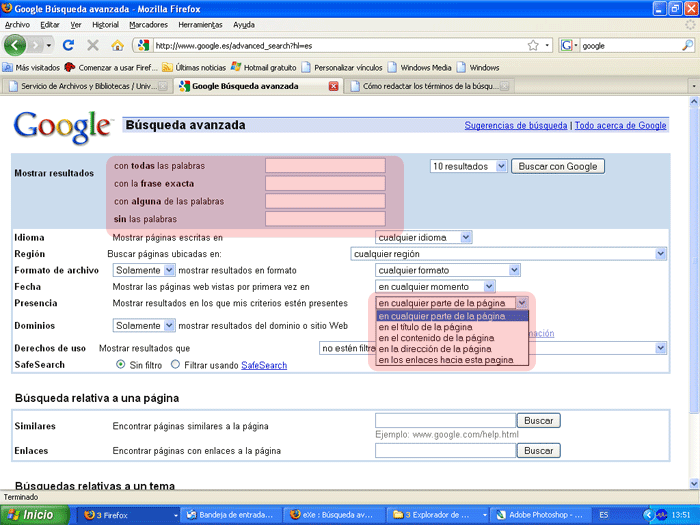Bookmark this page with the star icon

pyautogui.click(x=533, y=45)
